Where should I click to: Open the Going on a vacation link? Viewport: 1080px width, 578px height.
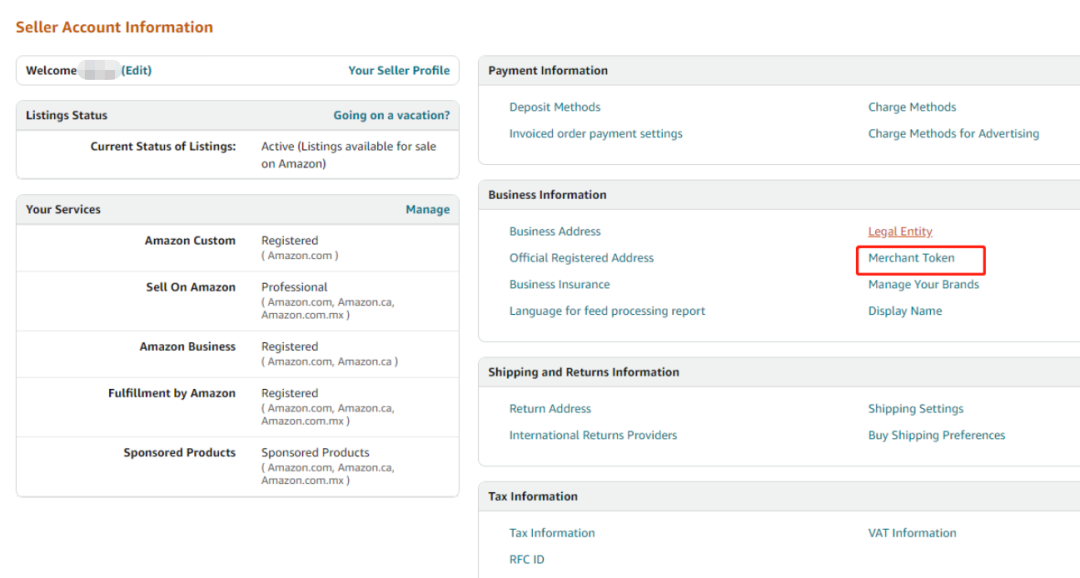[391, 115]
